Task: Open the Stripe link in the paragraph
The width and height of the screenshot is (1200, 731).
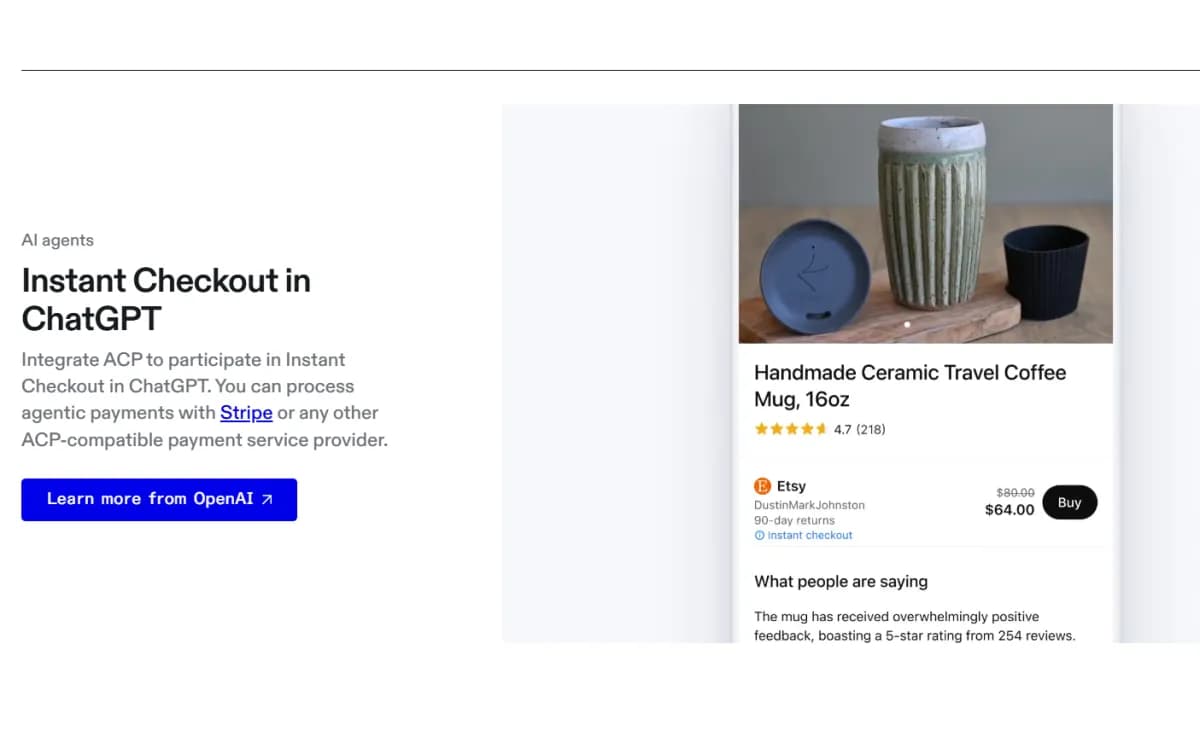Action: pyautogui.click(x=246, y=413)
